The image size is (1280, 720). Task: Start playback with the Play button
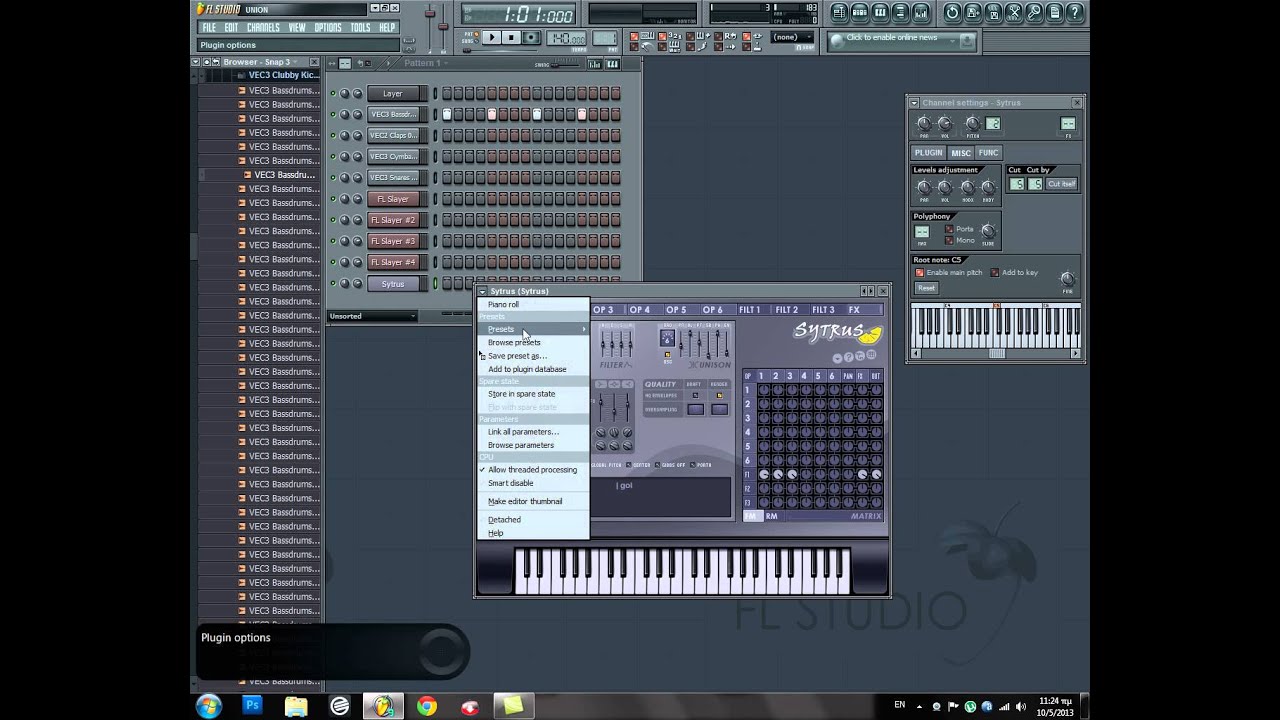click(x=491, y=37)
